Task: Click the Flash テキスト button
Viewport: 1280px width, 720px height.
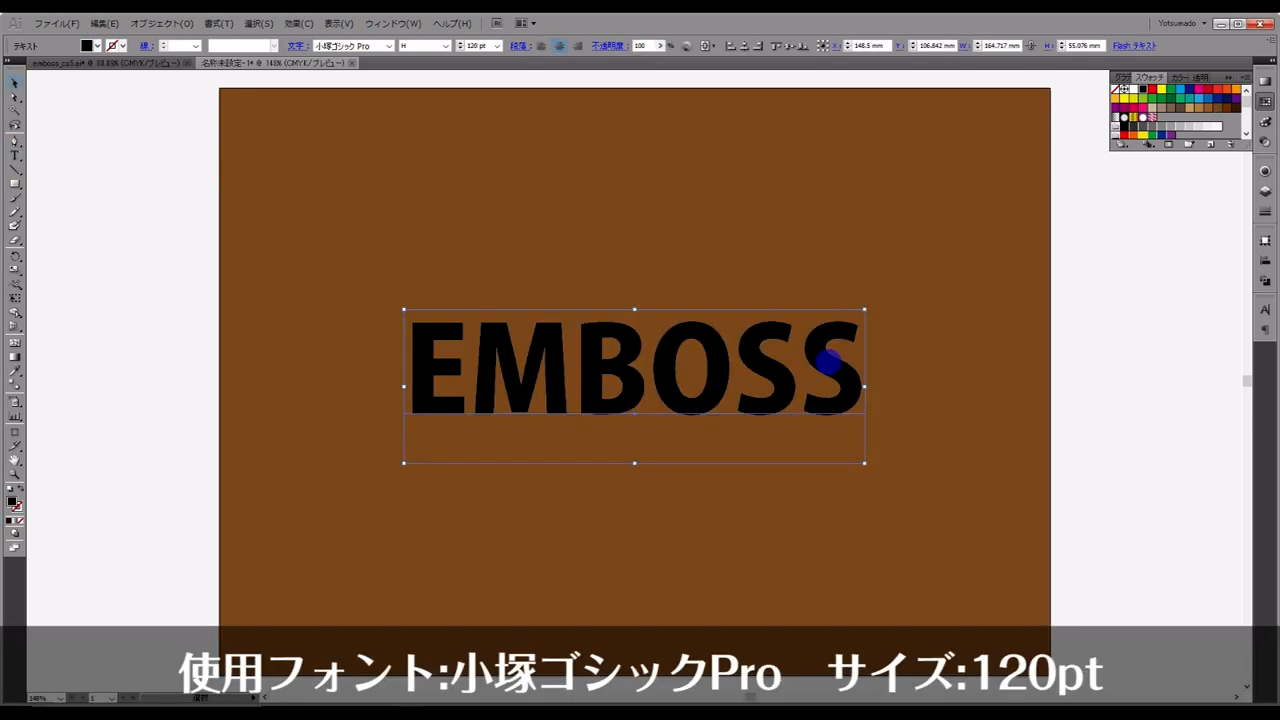Action: click(x=1134, y=45)
